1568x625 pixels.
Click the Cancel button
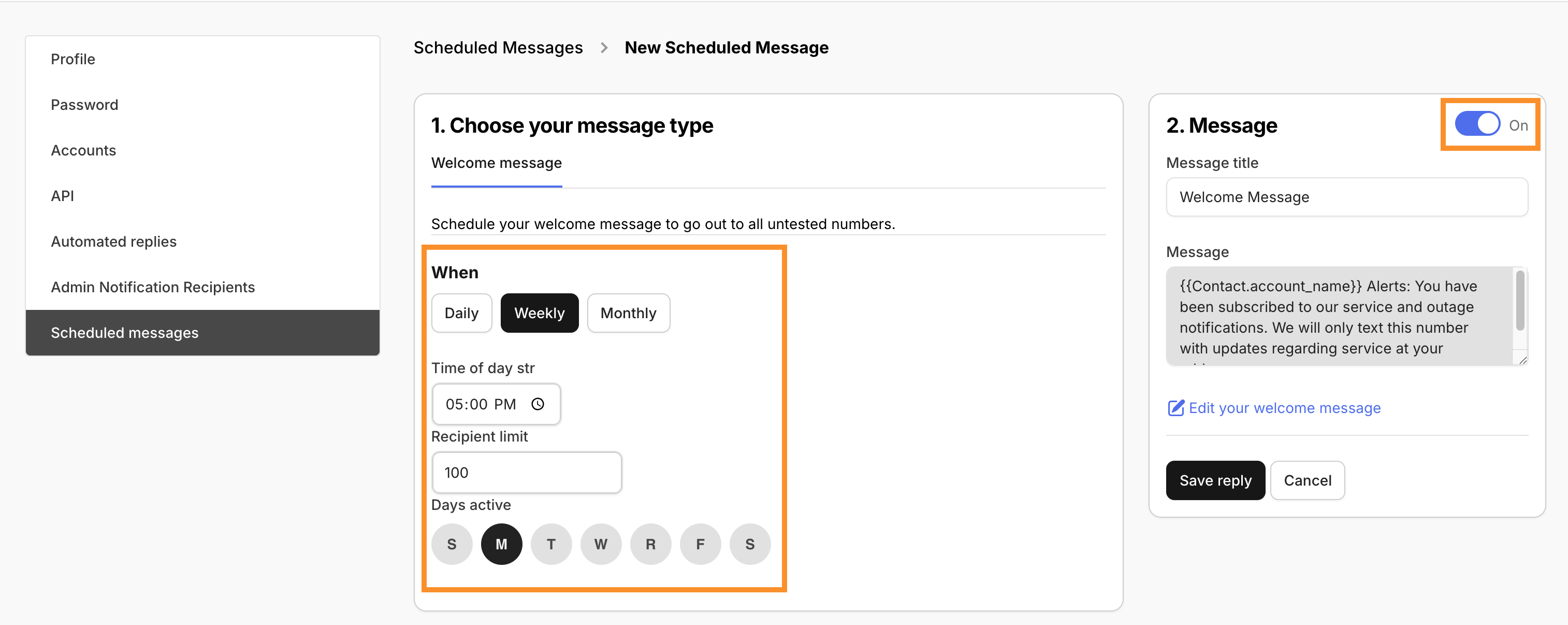pyautogui.click(x=1307, y=480)
